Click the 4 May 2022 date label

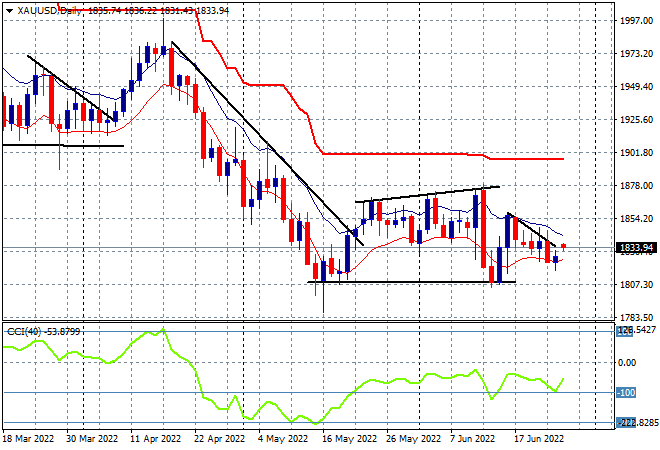pyautogui.click(x=283, y=439)
